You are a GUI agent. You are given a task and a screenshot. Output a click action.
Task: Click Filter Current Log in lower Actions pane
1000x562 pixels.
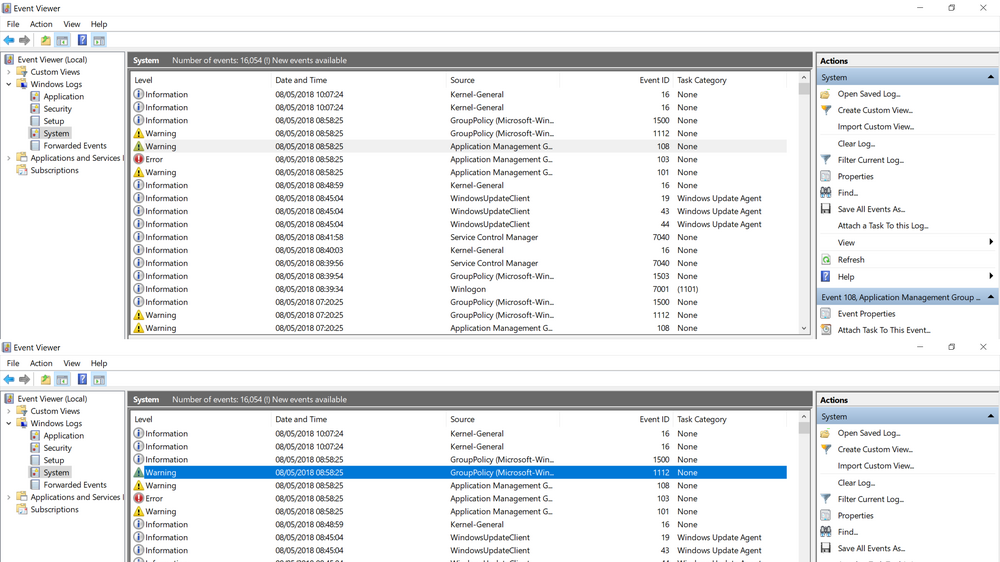click(x=871, y=499)
